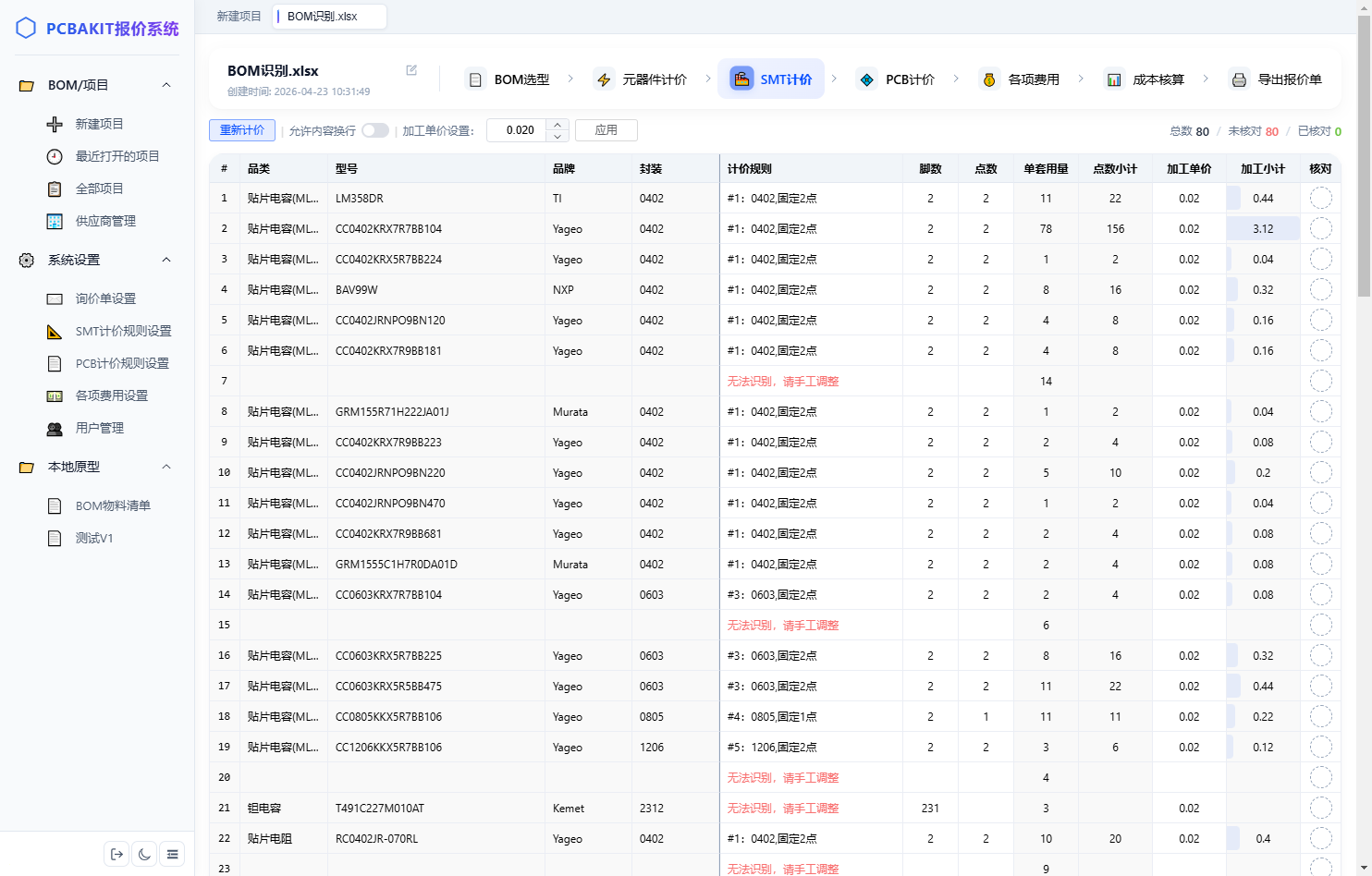
Task: Decrease 加工单价 with the down stepper arrow
Action: 557,136
